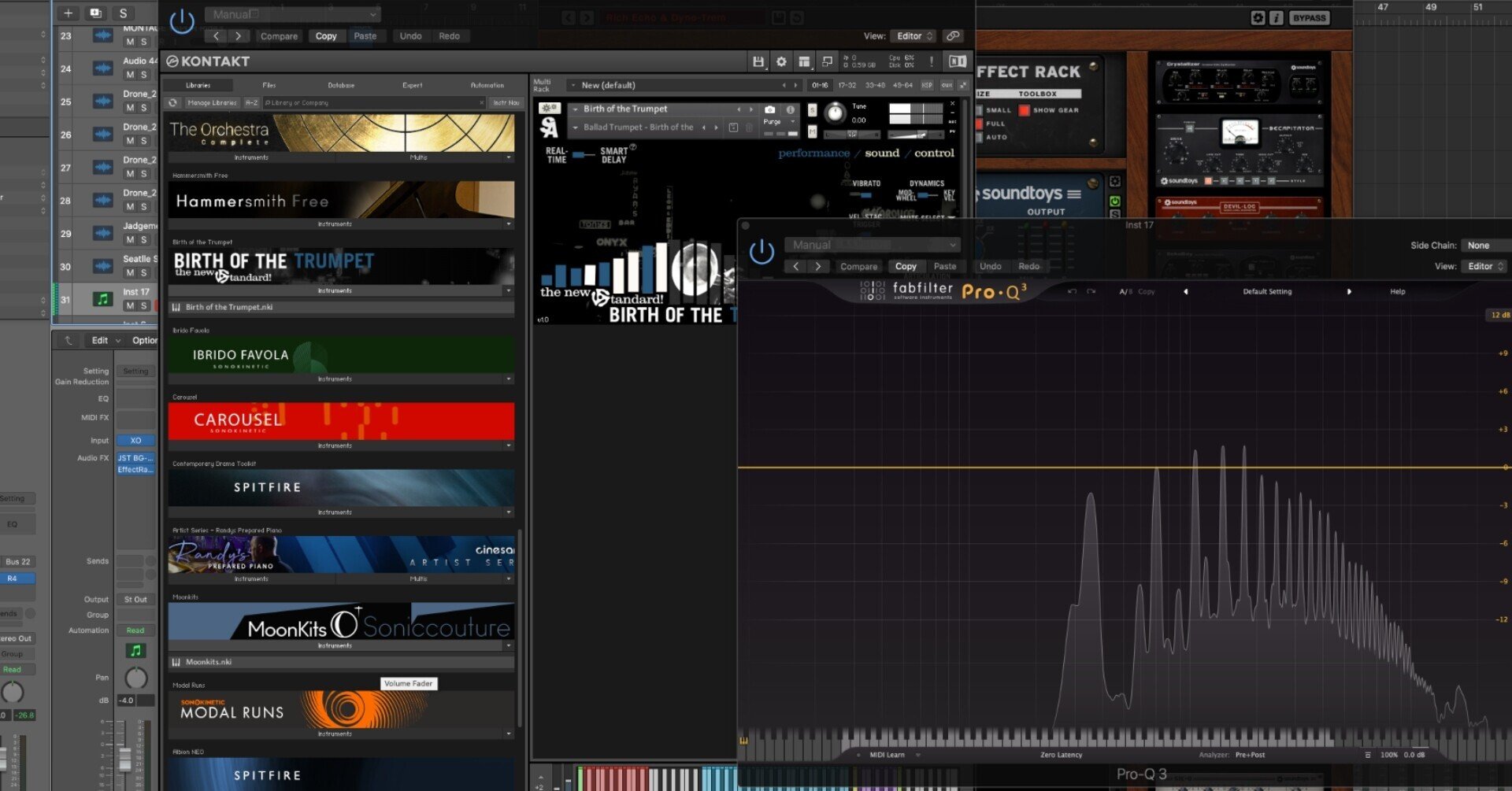Adjust the Kontakt Tune knob
This screenshot has width=1512, height=791.
coord(834,114)
